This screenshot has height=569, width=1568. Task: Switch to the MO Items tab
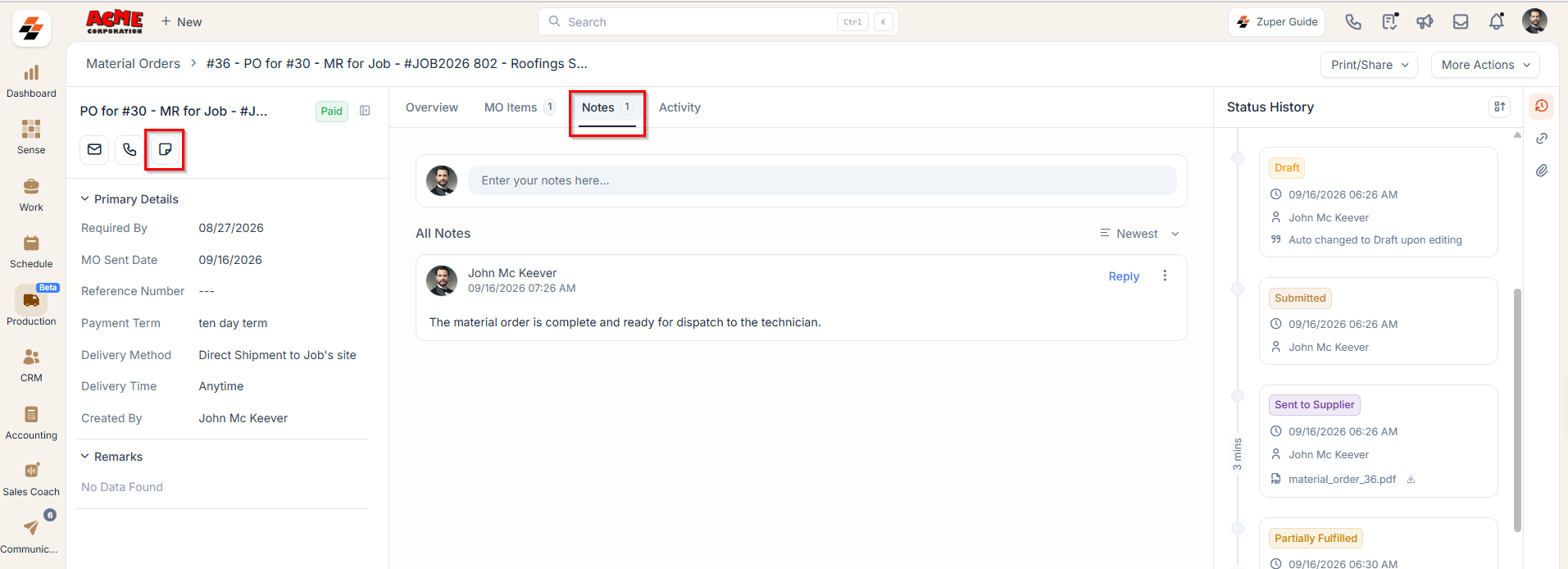[x=520, y=107]
